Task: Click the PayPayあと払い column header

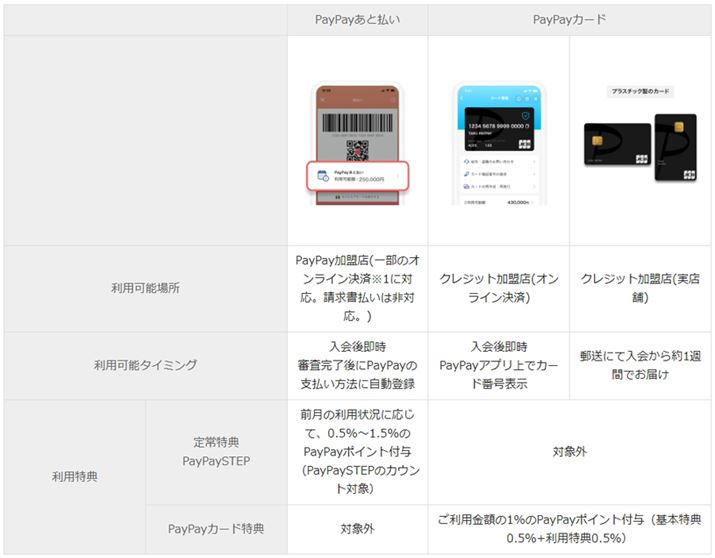Action: [358, 20]
